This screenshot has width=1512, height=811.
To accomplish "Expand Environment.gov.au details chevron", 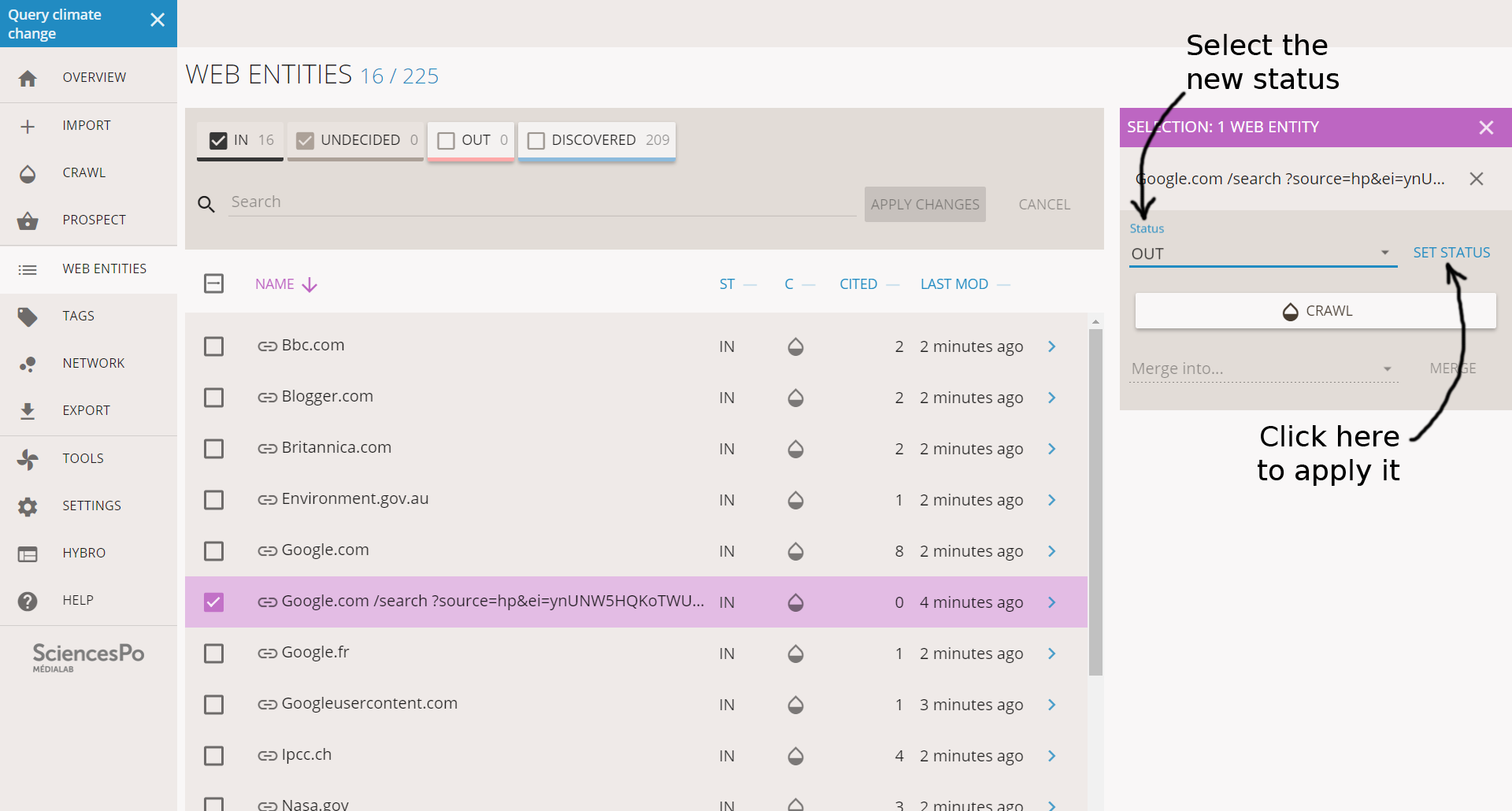I will click(x=1051, y=500).
